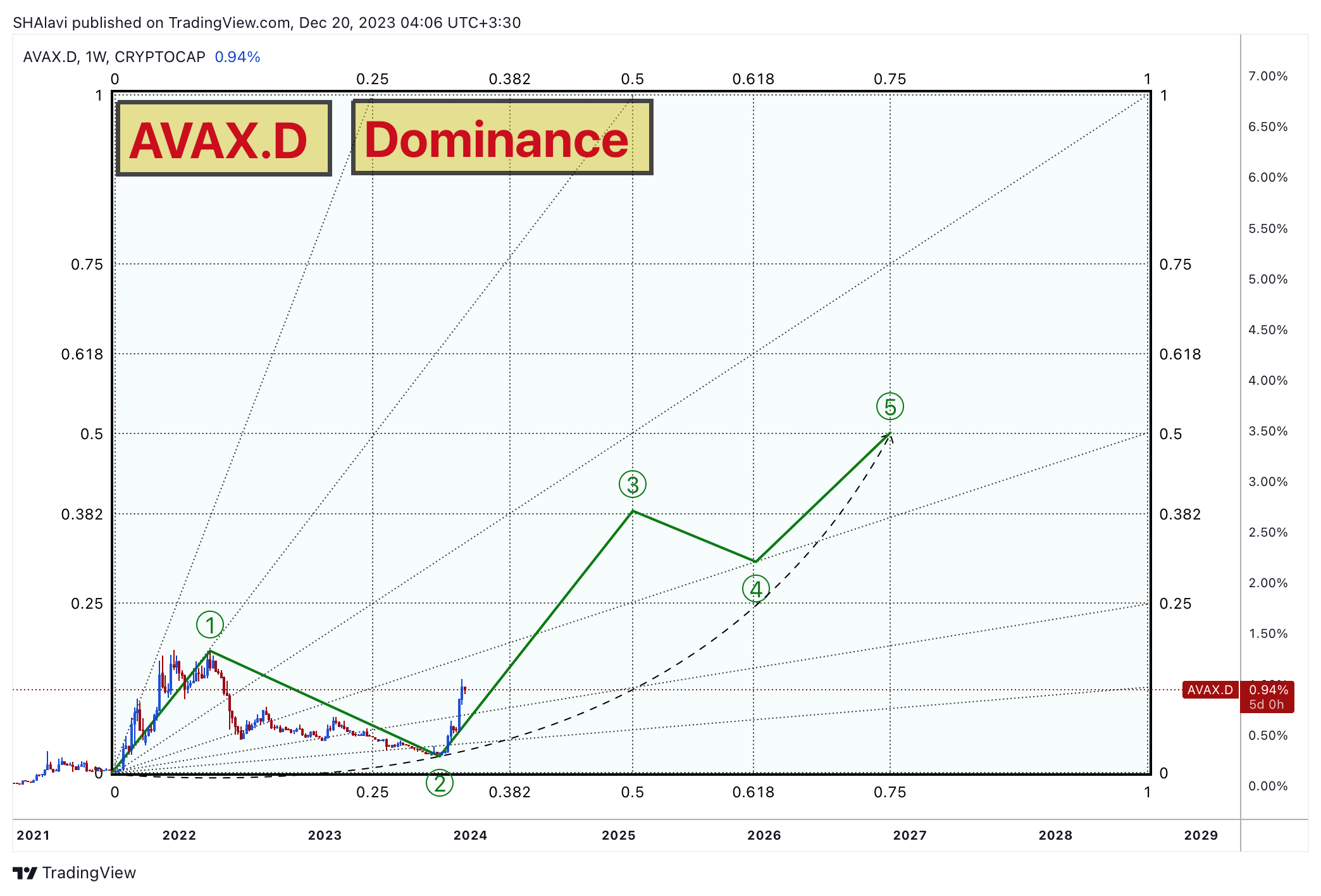
Task: Click the 2028 label on the time axis
Action: click(x=1055, y=835)
